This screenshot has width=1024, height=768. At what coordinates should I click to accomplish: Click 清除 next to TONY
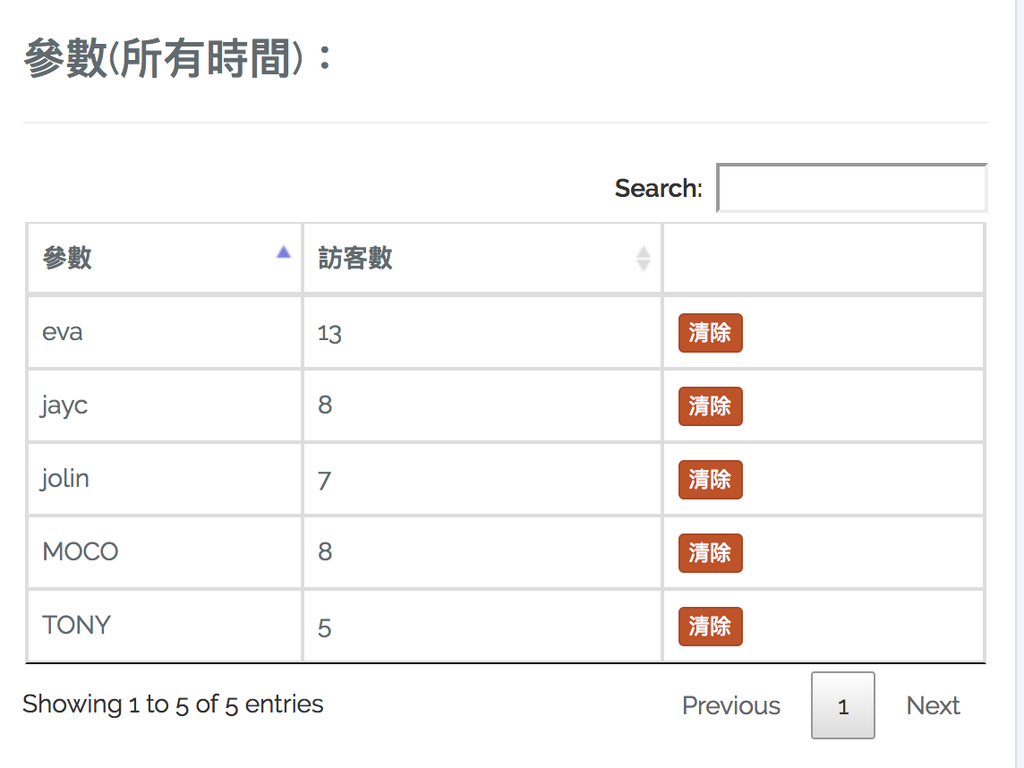pos(710,626)
